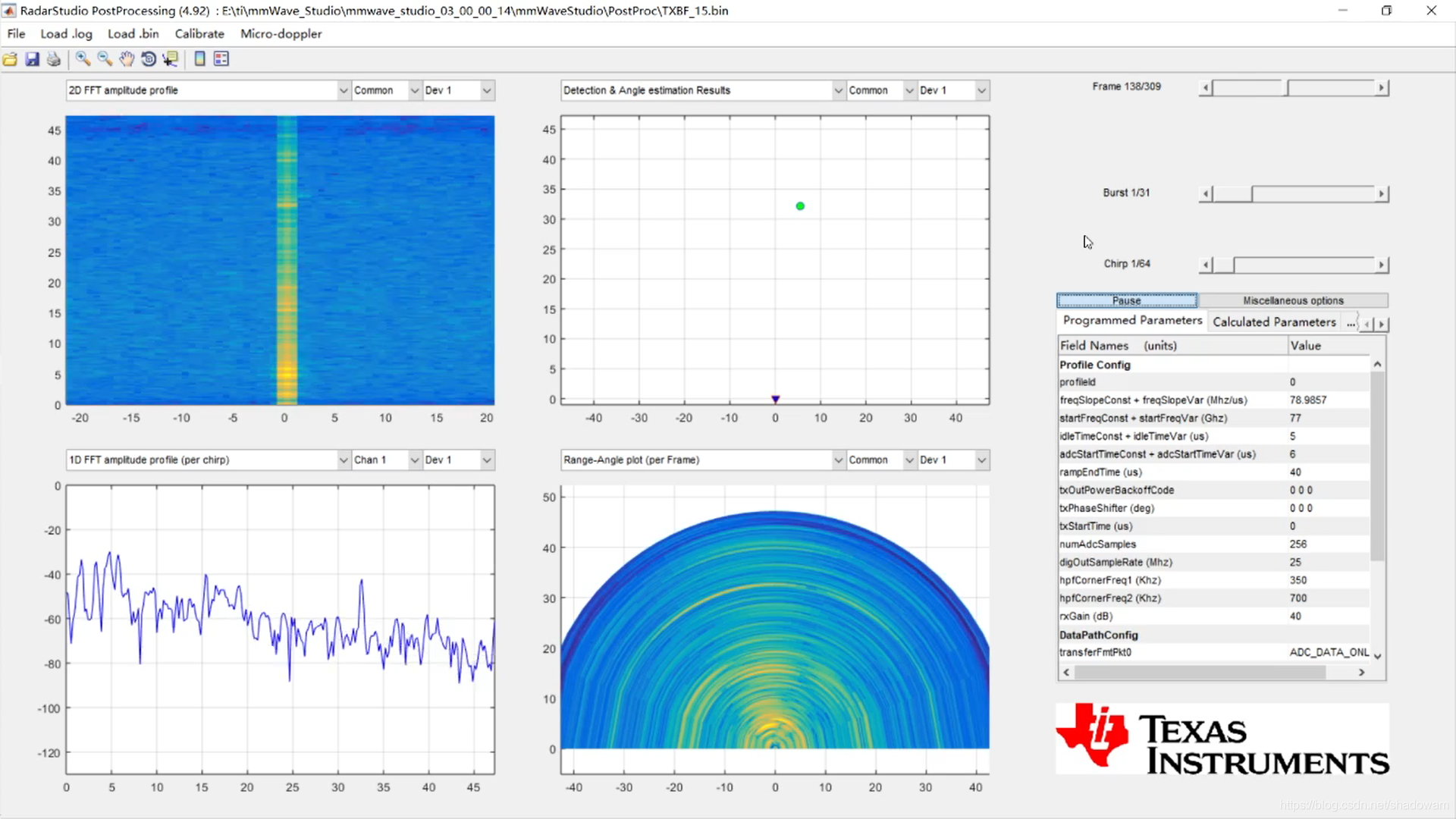Select the Zoom Out magnifier tool
Image resolution: width=1456 pixels, height=819 pixels.
pos(105,59)
